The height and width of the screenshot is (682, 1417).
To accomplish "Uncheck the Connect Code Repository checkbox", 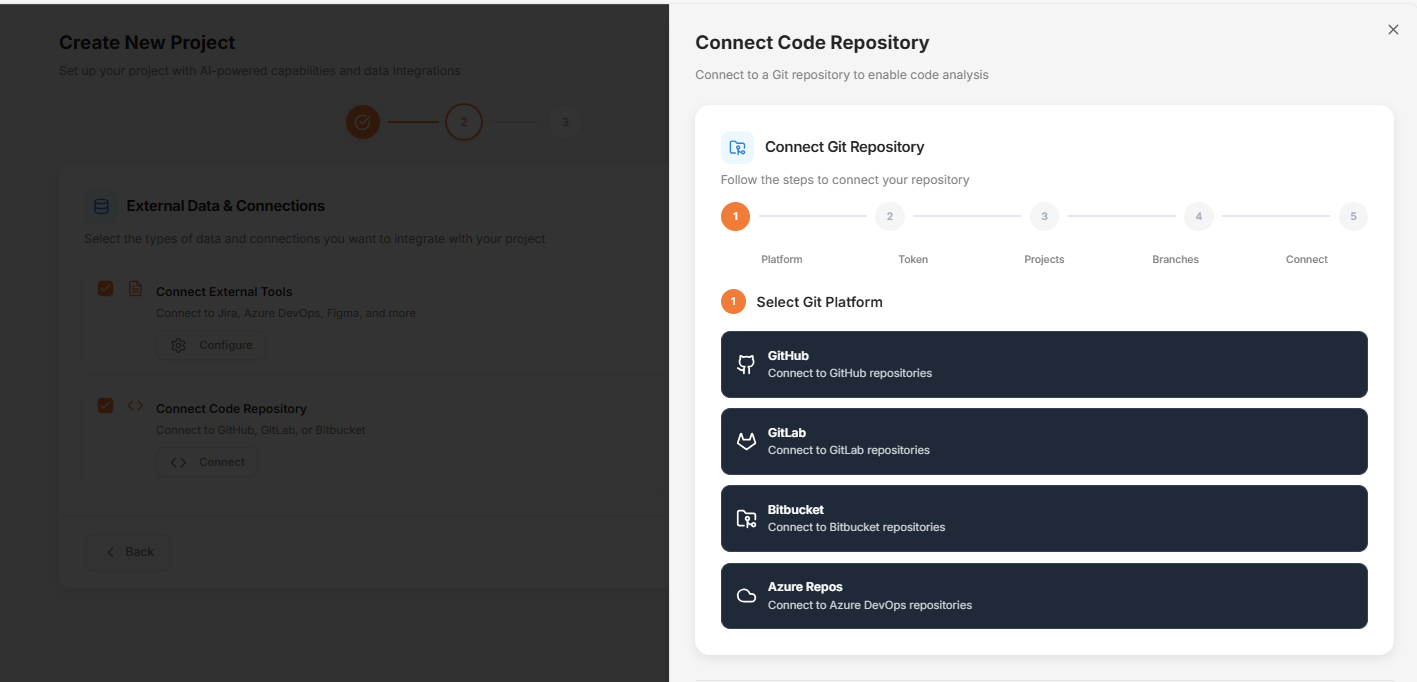I will (105, 406).
